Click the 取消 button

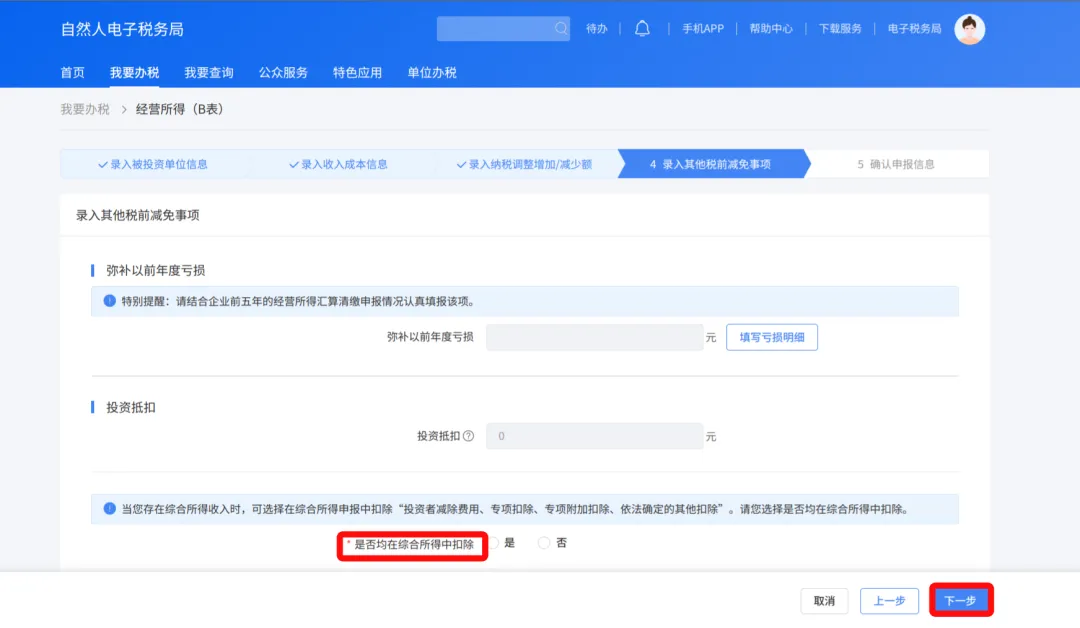pyautogui.click(x=823, y=600)
